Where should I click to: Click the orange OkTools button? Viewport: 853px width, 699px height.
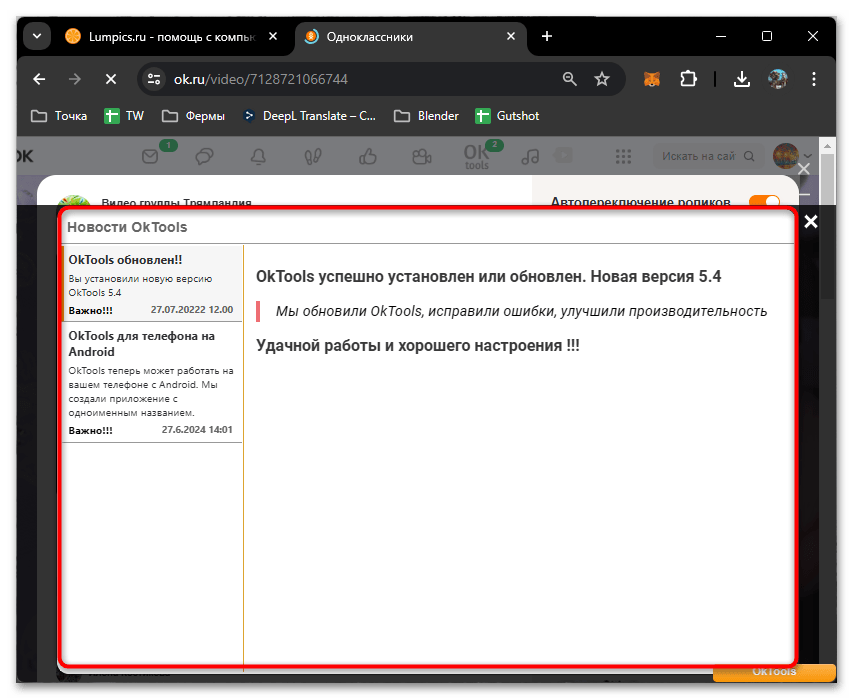point(774,672)
